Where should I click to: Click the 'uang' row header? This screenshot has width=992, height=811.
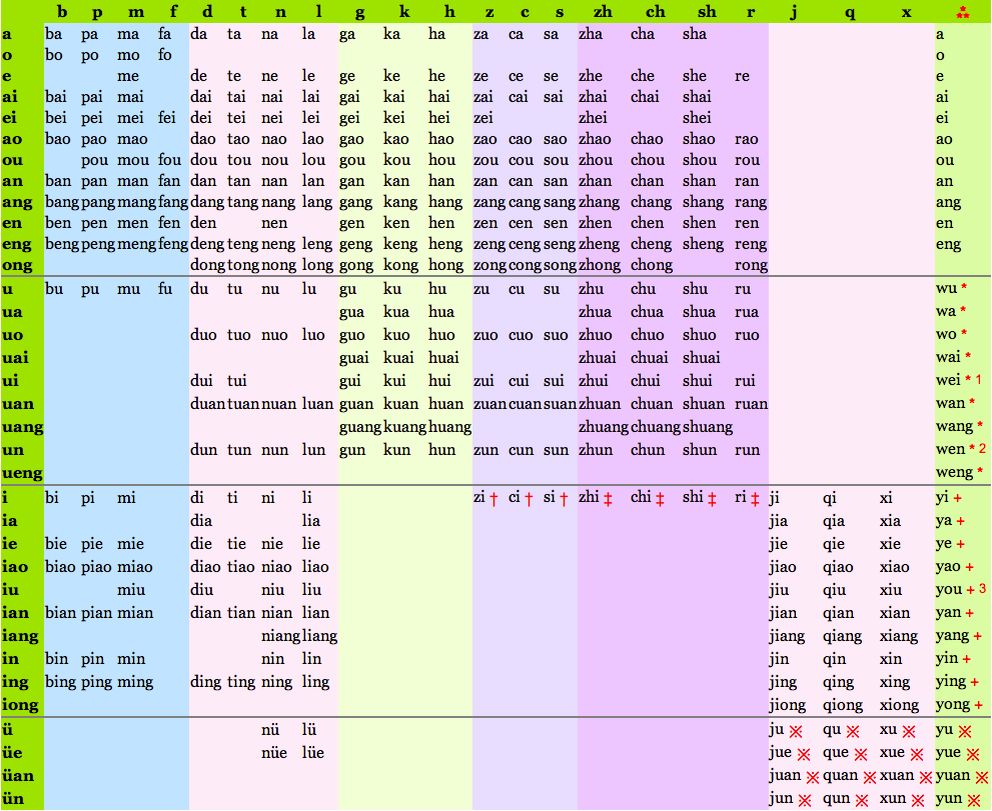[22, 428]
